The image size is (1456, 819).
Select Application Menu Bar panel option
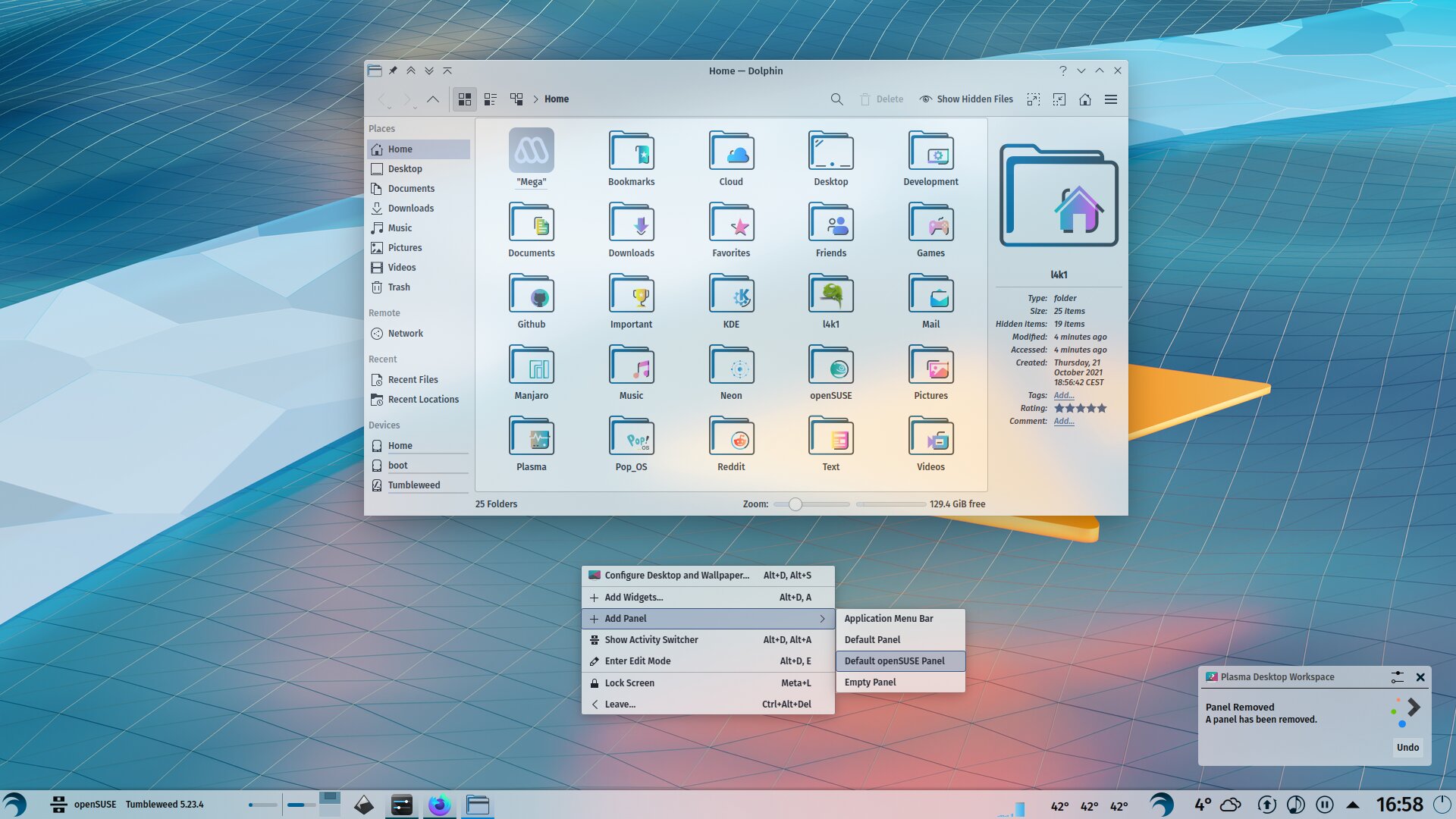pyautogui.click(x=900, y=619)
